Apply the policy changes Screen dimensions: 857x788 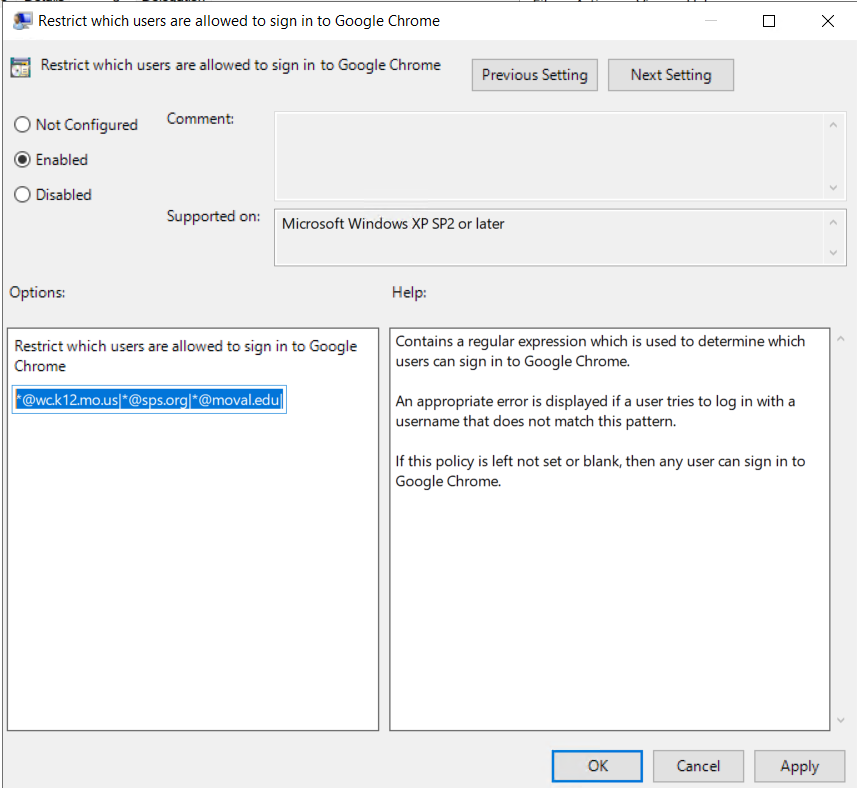point(799,765)
